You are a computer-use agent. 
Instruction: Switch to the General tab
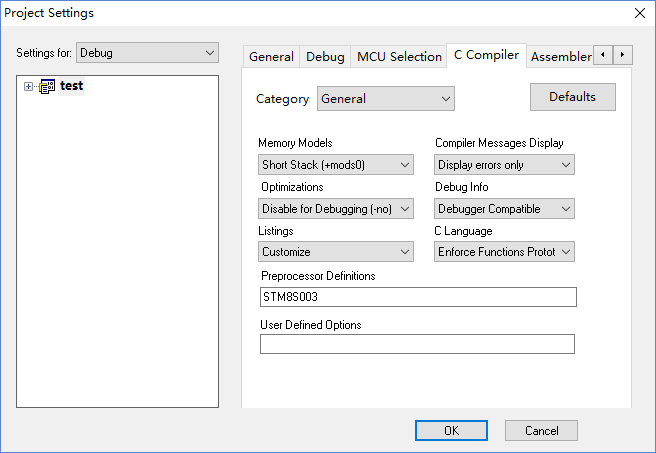click(x=271, y=57)
